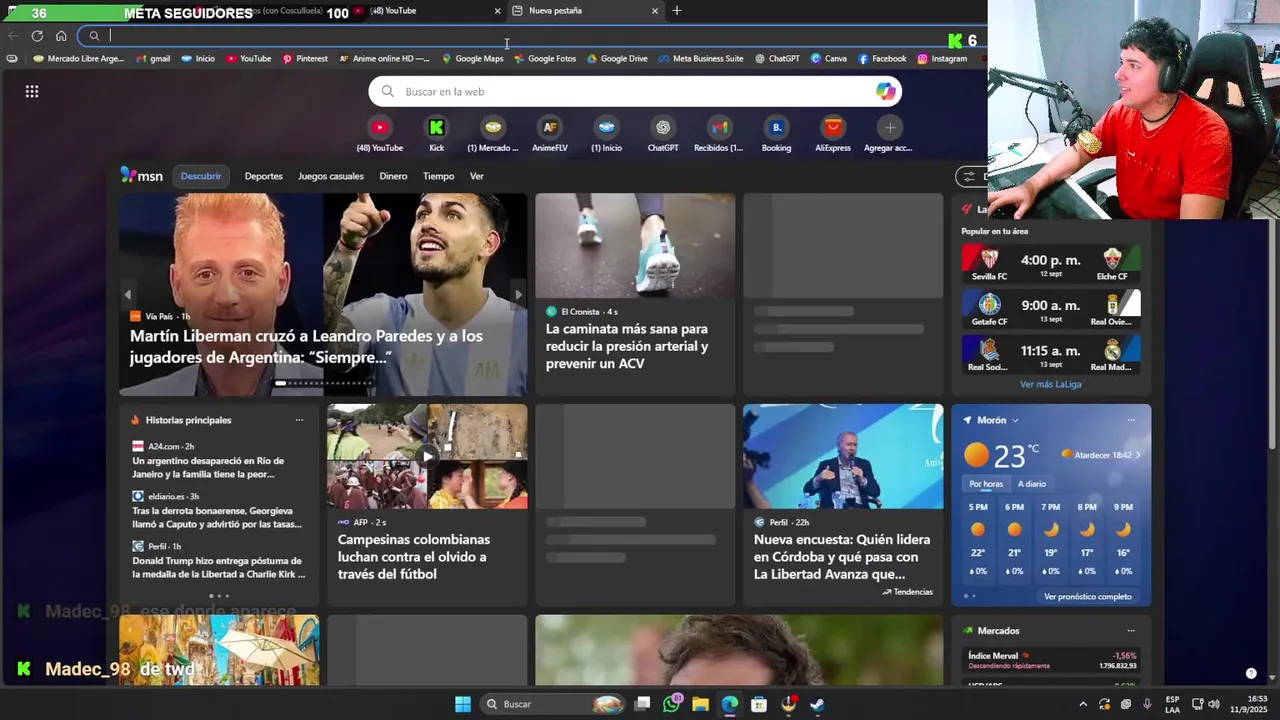This screenshot has width=1280, height=720.
Task: Go to the browser home page icon
Action: click(x=61, y=36)
